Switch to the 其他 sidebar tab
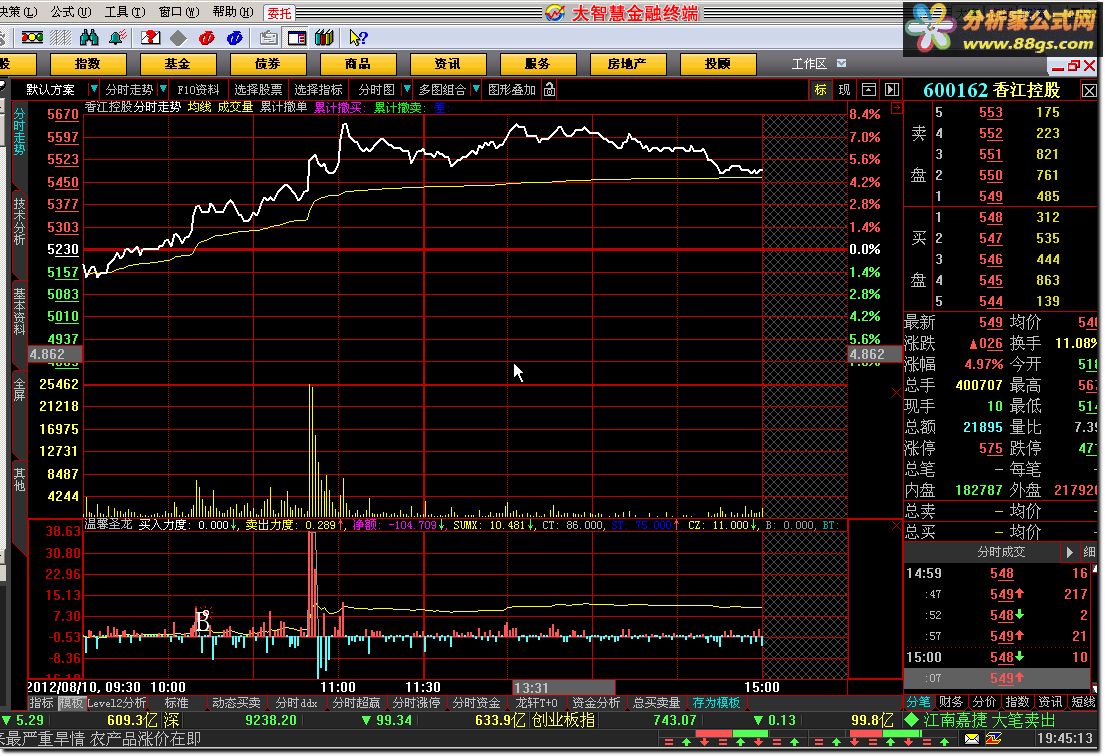 click(19, 479)
